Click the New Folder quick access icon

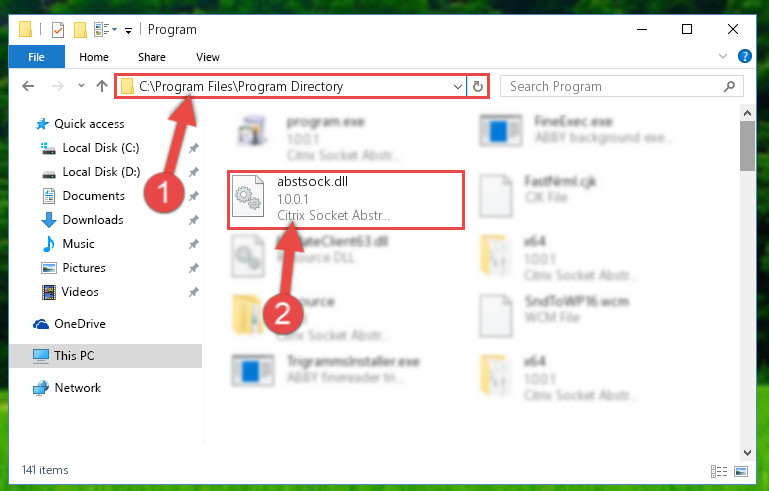point(80,30)
